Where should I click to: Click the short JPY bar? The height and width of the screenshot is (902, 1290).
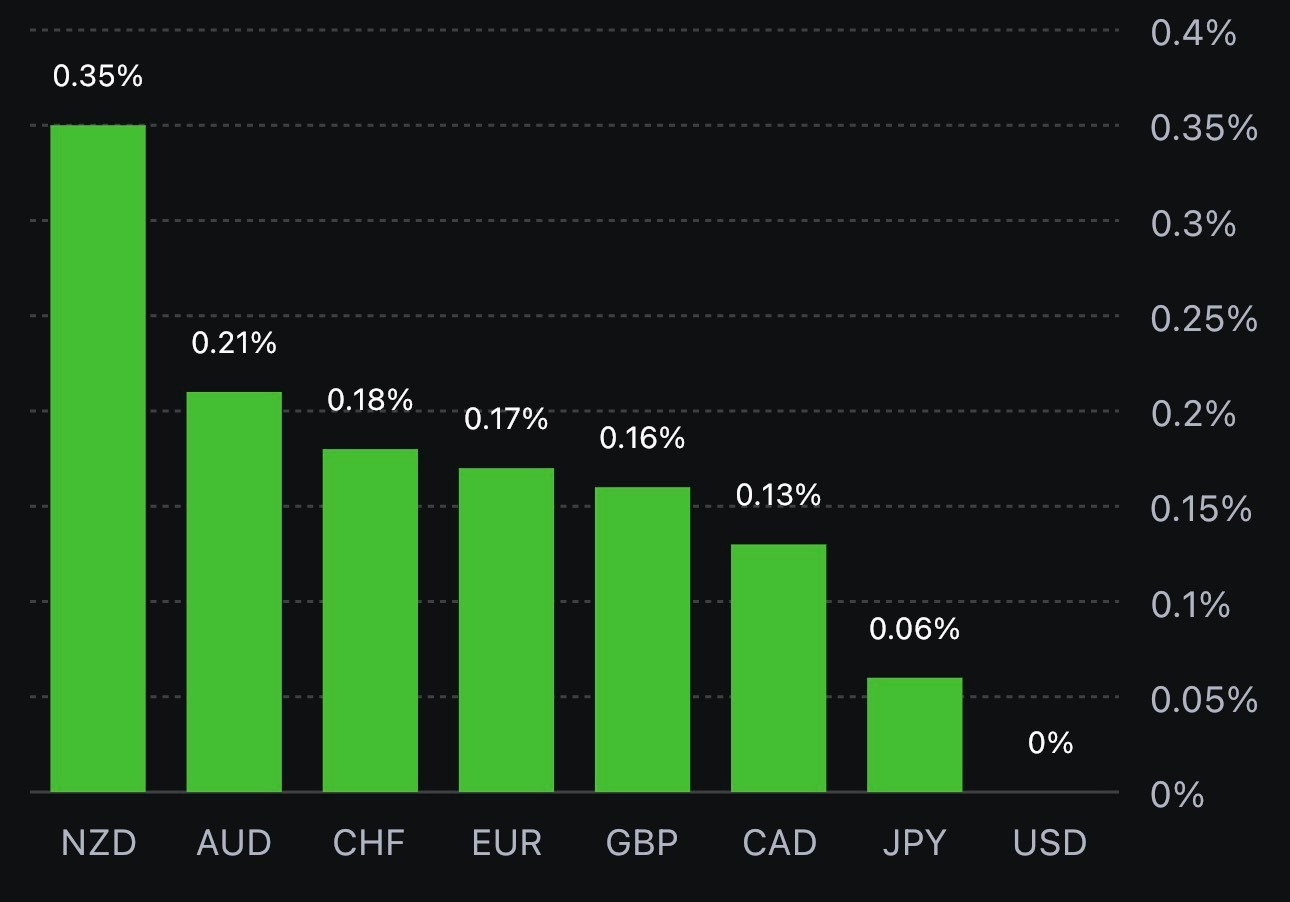914,734
